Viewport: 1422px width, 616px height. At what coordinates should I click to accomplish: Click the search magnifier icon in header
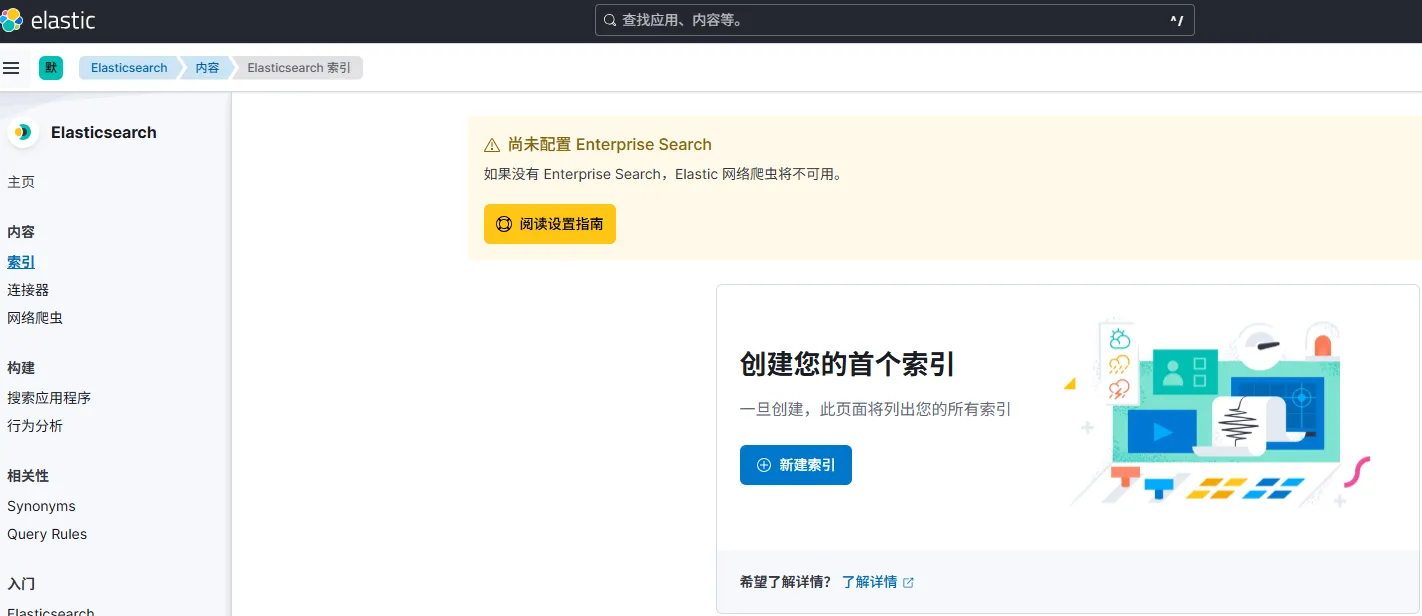click(x=610, y=20)
